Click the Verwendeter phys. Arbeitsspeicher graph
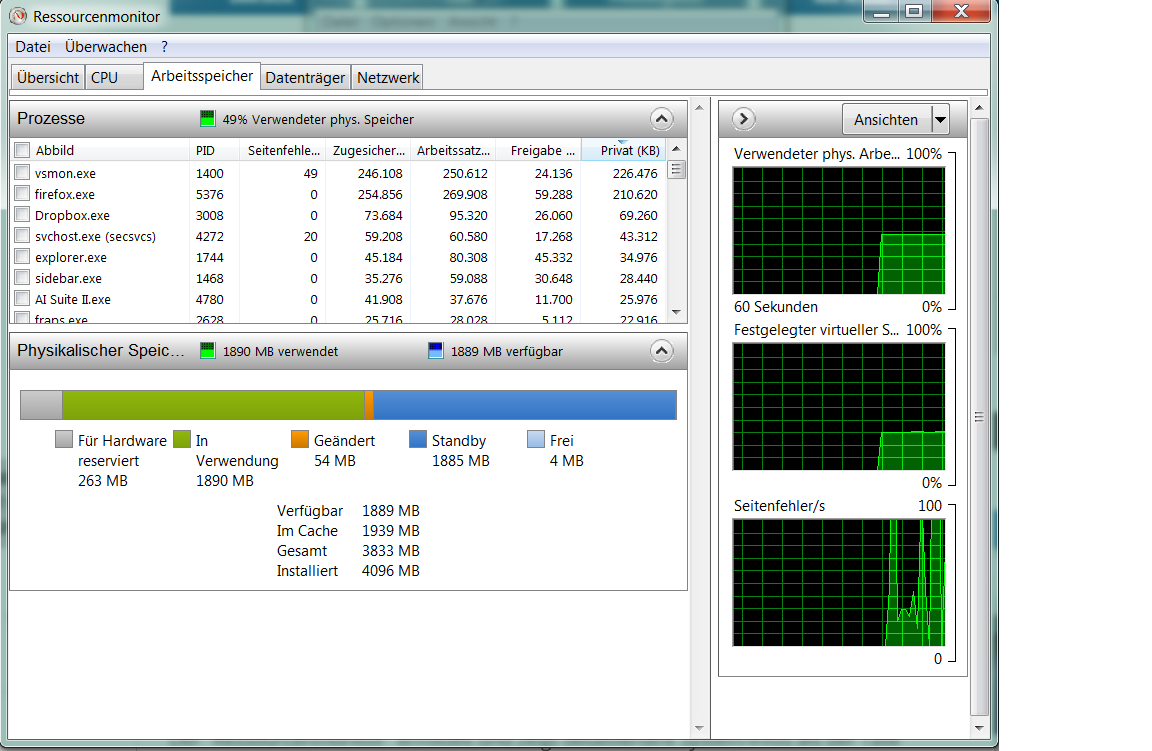This screenshot has width=1152, height=751. tap(838, 231)
